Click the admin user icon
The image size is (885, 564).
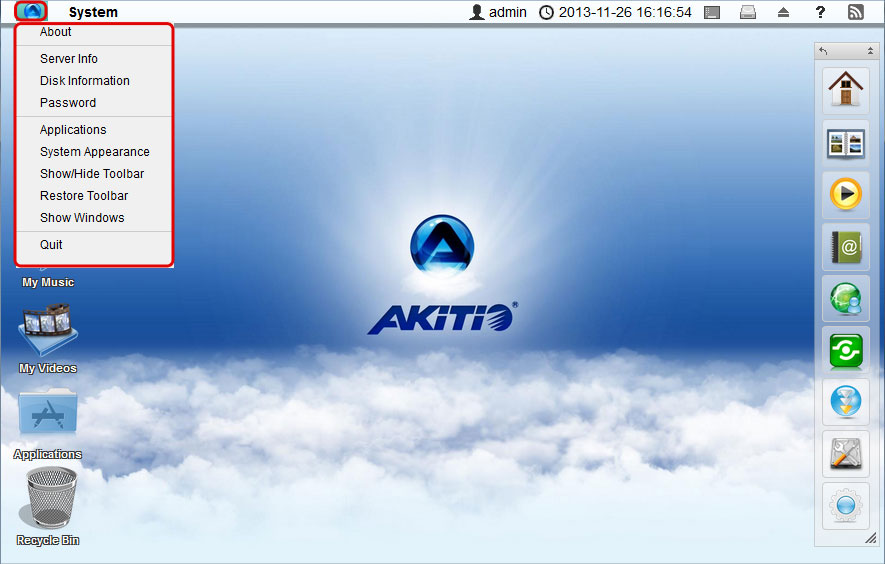[477, 12]
